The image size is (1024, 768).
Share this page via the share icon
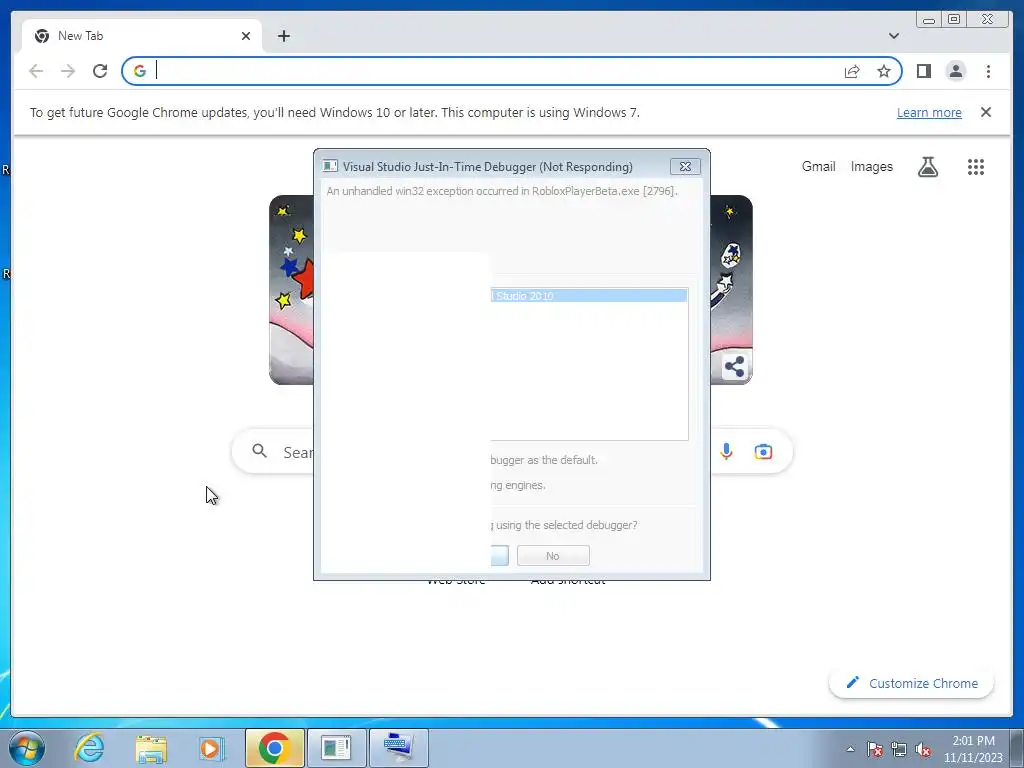[x=852, y=71]
